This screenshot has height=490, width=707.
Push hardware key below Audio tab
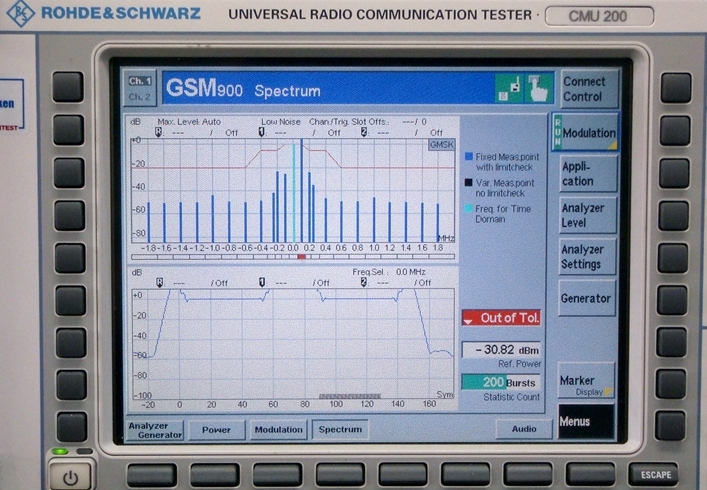point(528,475)
